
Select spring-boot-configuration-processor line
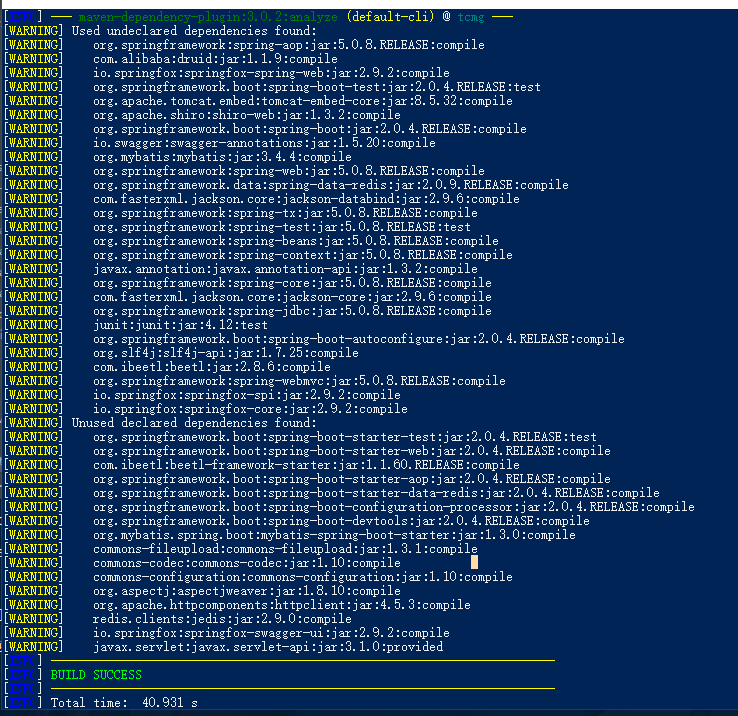coord(394,507)
